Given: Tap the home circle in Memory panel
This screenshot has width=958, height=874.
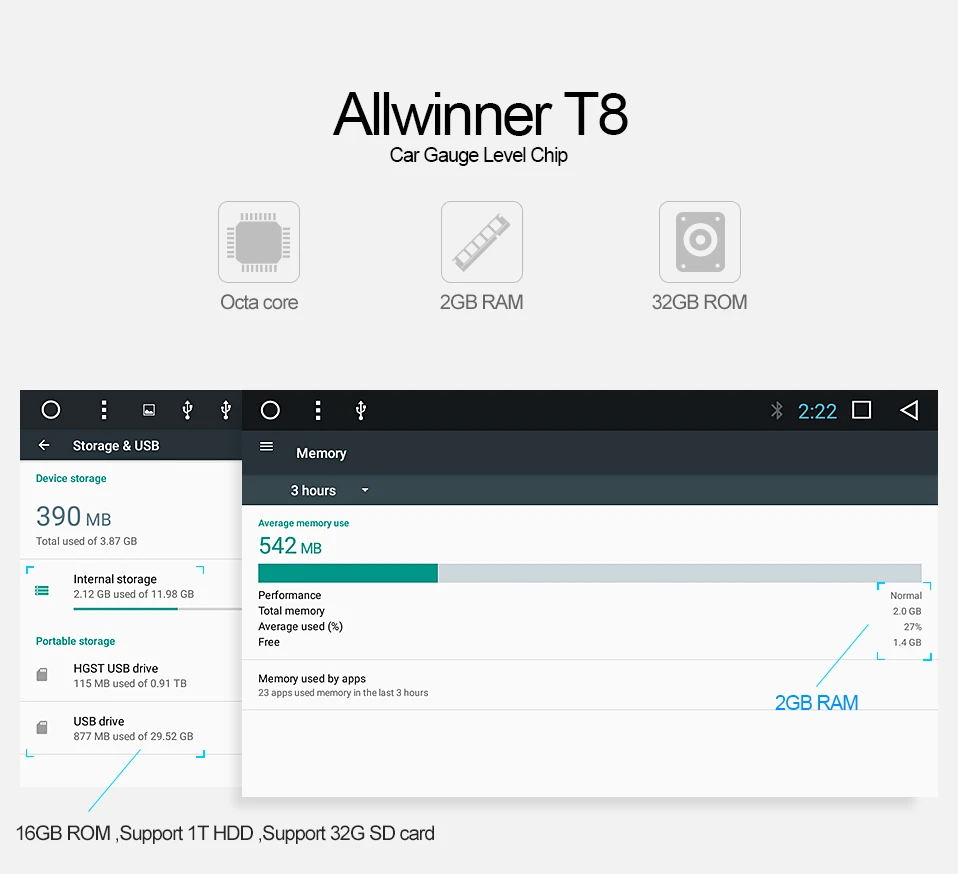Looking at the screenshot, I should 270,410.
